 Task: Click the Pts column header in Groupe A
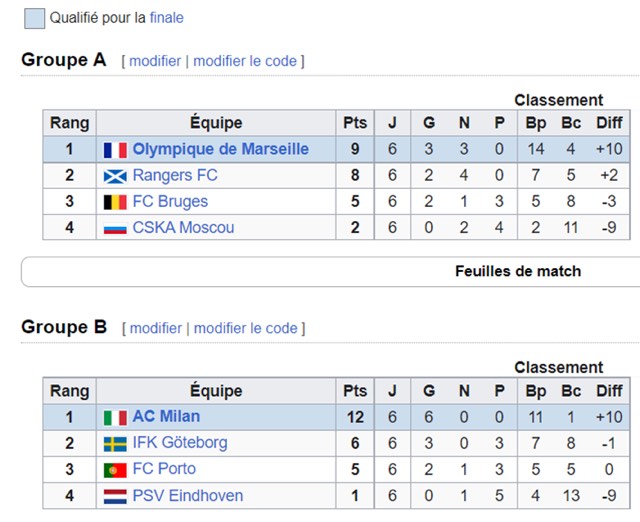pos(355,124)
